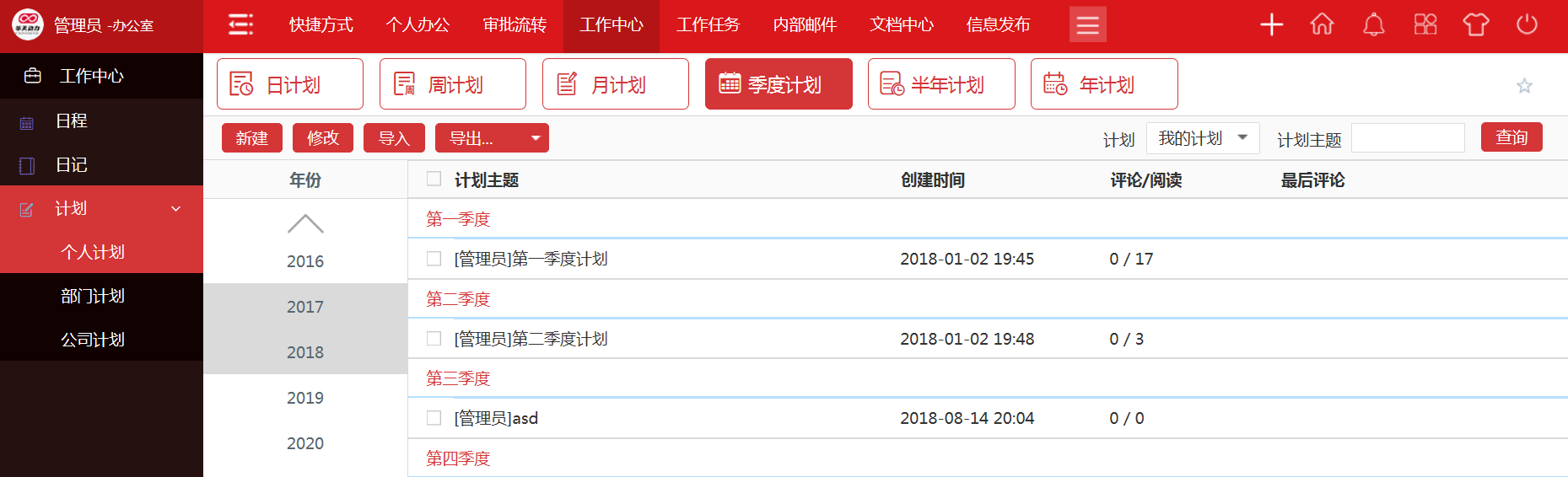Screen dimensions: 1568x477
Task: Open the 我的计划 dropdown
Action: pos(1203,138)
